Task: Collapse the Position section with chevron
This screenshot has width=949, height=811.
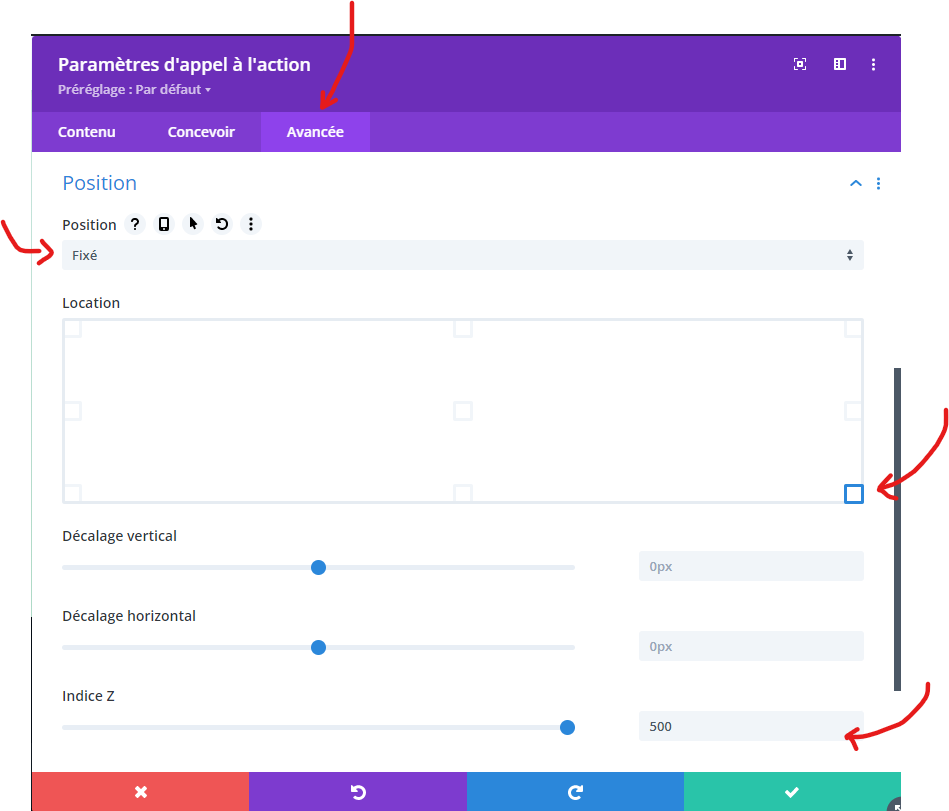Action: (x=855, y=183)
